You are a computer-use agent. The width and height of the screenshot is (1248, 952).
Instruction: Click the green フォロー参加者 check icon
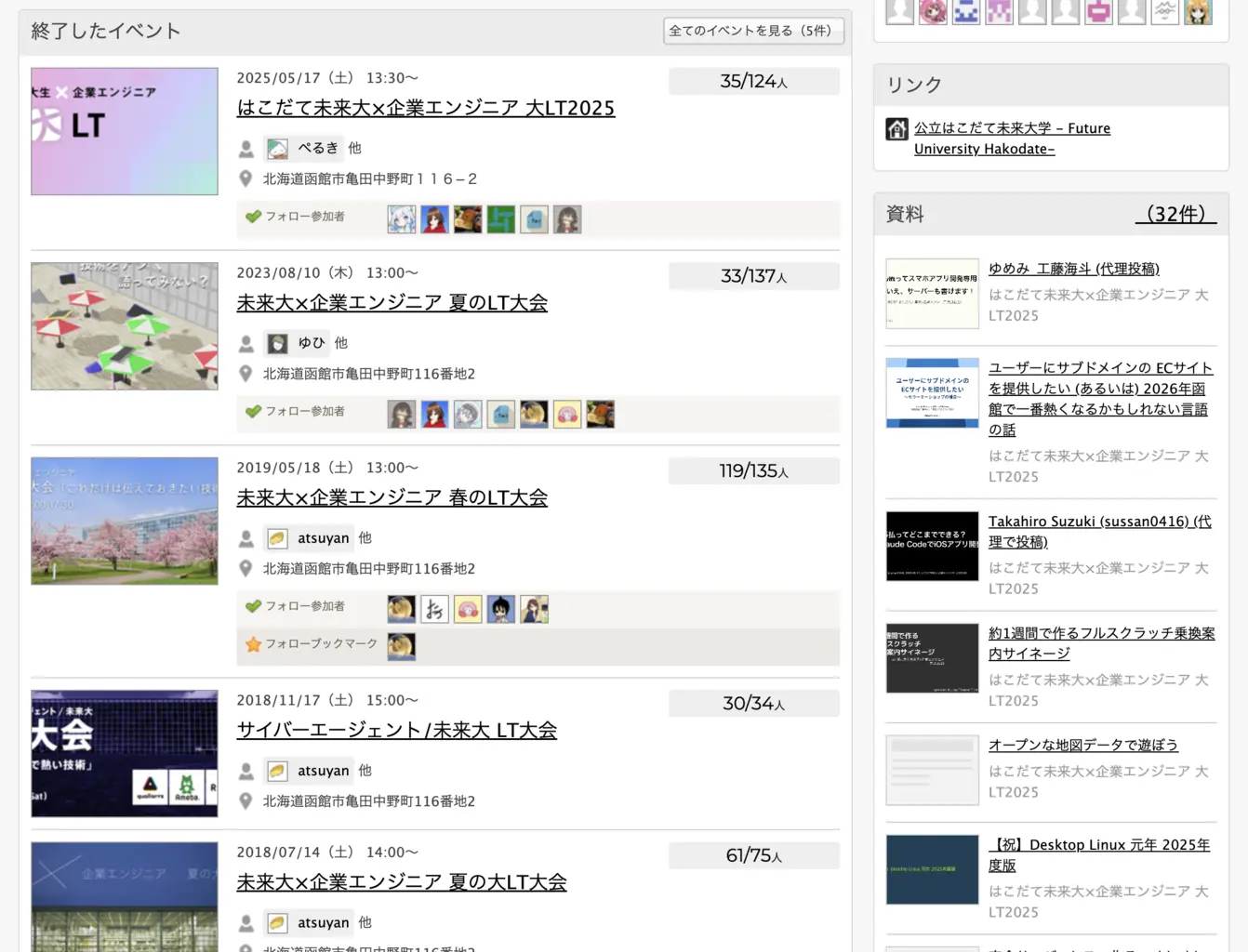coord(254,217)
